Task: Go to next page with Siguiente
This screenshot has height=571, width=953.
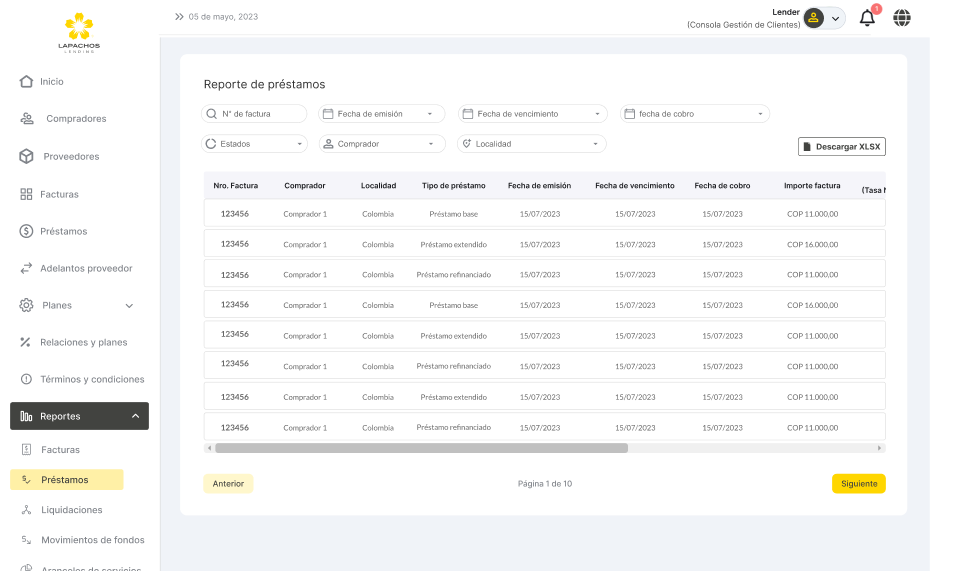Action: (x=858, y=484)
